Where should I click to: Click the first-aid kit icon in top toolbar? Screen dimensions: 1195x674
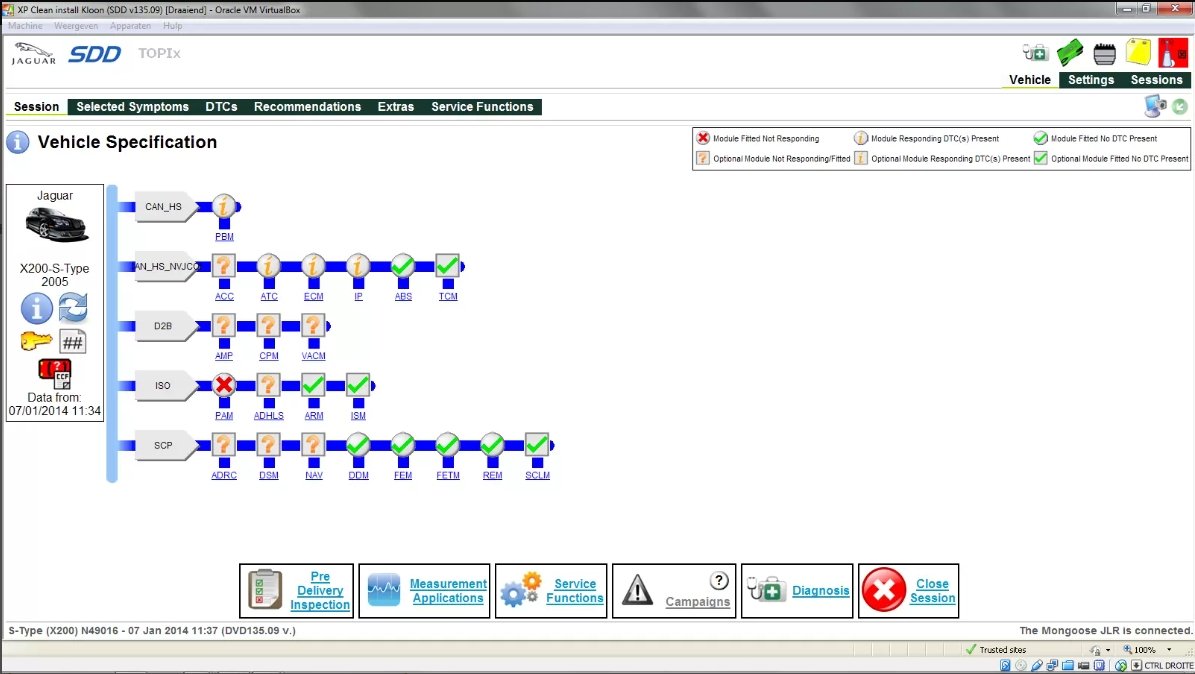coord(1036,53)
